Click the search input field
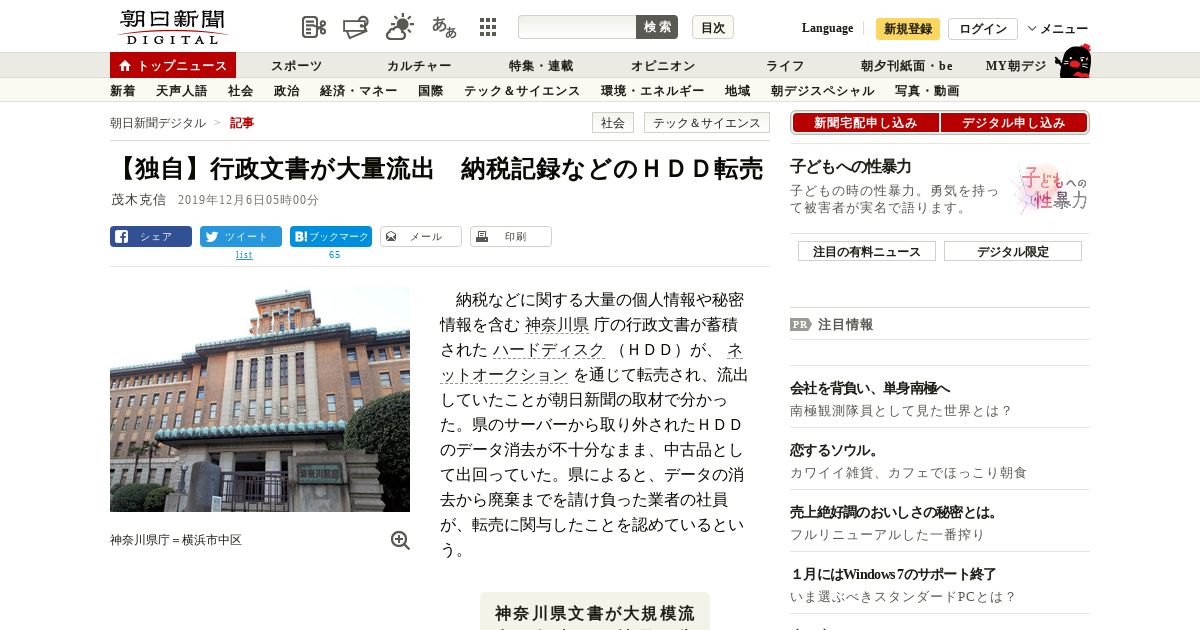The image size is (1200, 630). [577, 27]
